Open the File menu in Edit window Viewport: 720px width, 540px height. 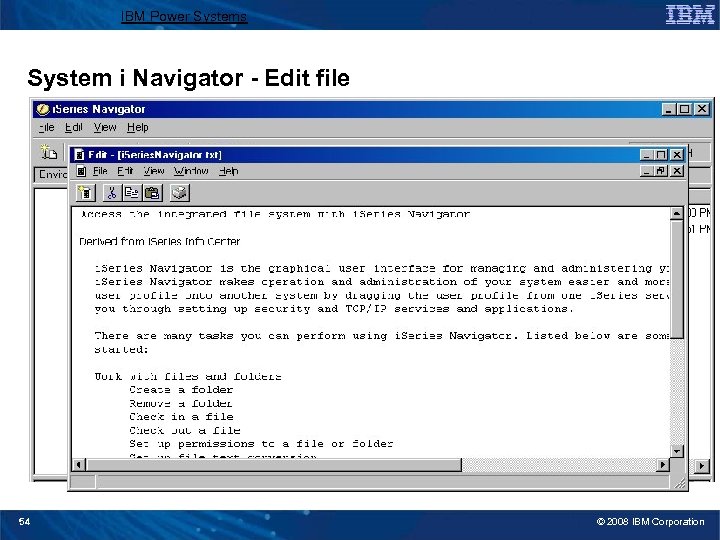coord(100,171)
